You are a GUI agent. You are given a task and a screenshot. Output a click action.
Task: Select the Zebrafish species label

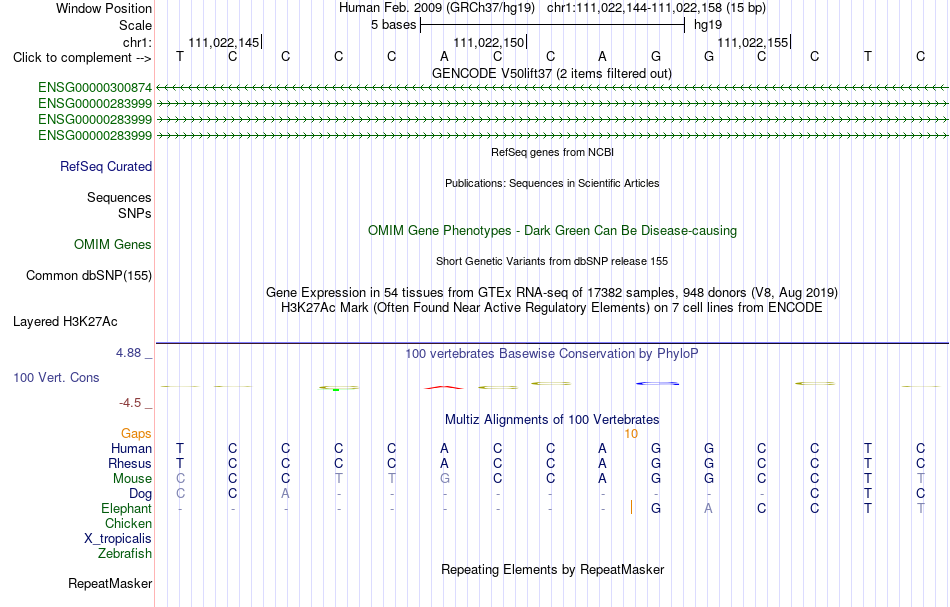click(x=125, y=554)
